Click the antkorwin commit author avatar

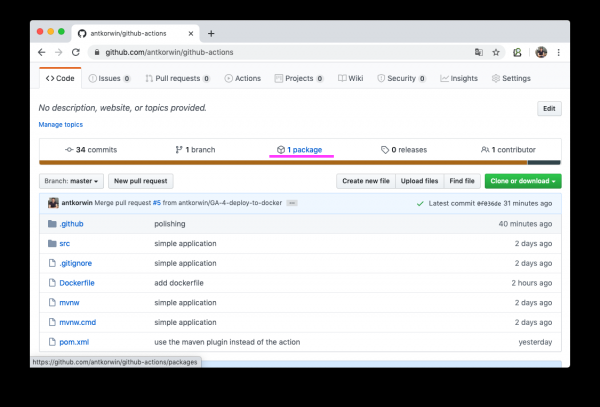click(53, 203)
